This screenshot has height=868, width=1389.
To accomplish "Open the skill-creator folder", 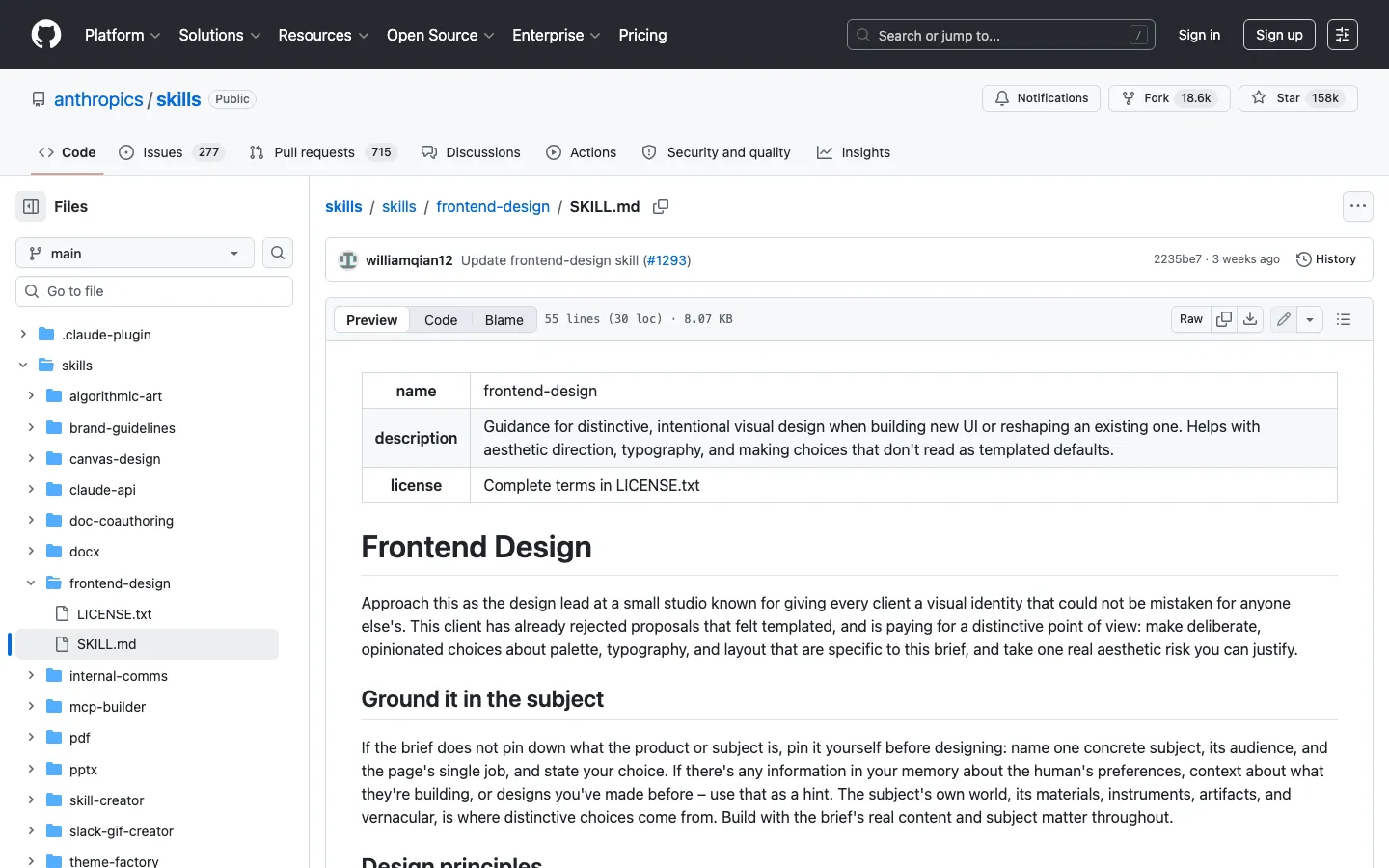I will 106,800.
